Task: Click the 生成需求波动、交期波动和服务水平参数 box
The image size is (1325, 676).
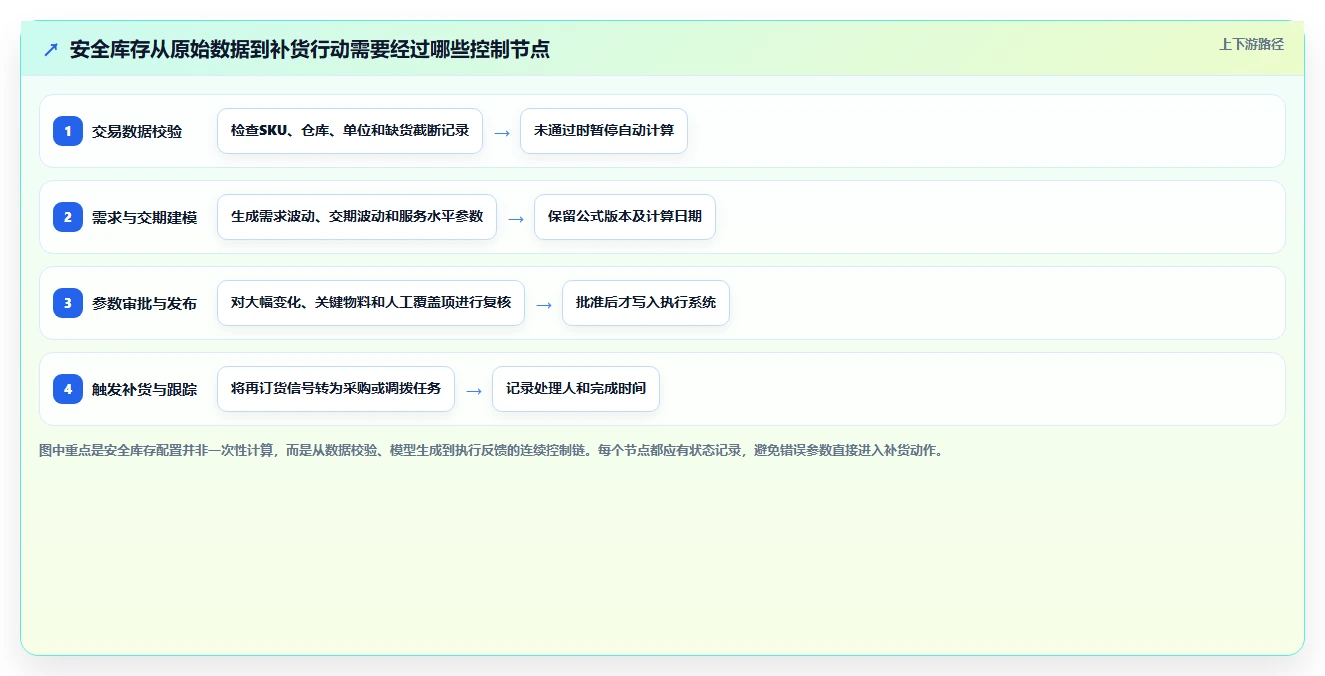Action: (x=357, y=217)
